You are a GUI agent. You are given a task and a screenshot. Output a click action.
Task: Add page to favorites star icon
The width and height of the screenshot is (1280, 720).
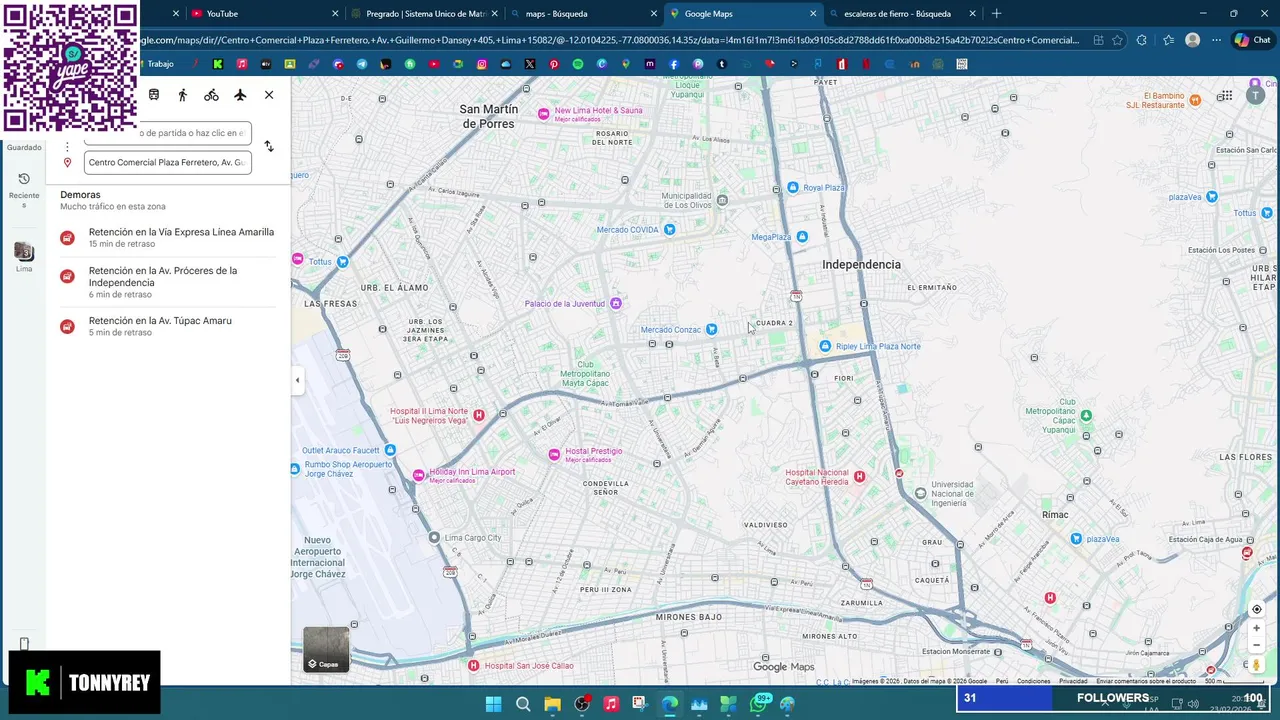click(1117, 40)
